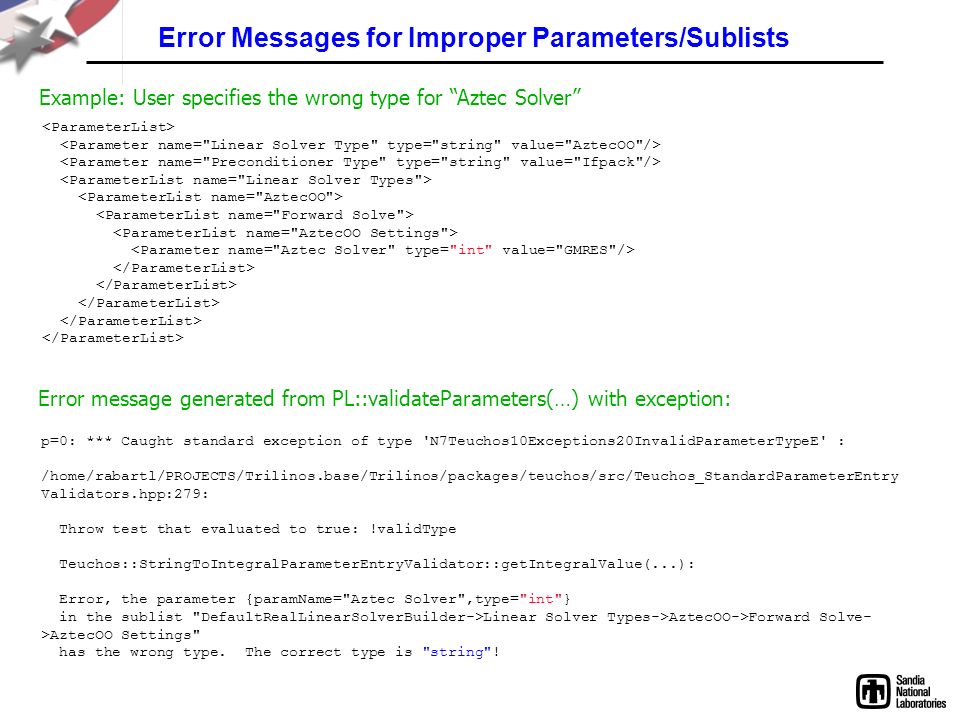The height and width of the screenshot is (720, 960).
Task: Click the "AztecOO Settings" ParameterList line
Action: (x=285, y=233)
